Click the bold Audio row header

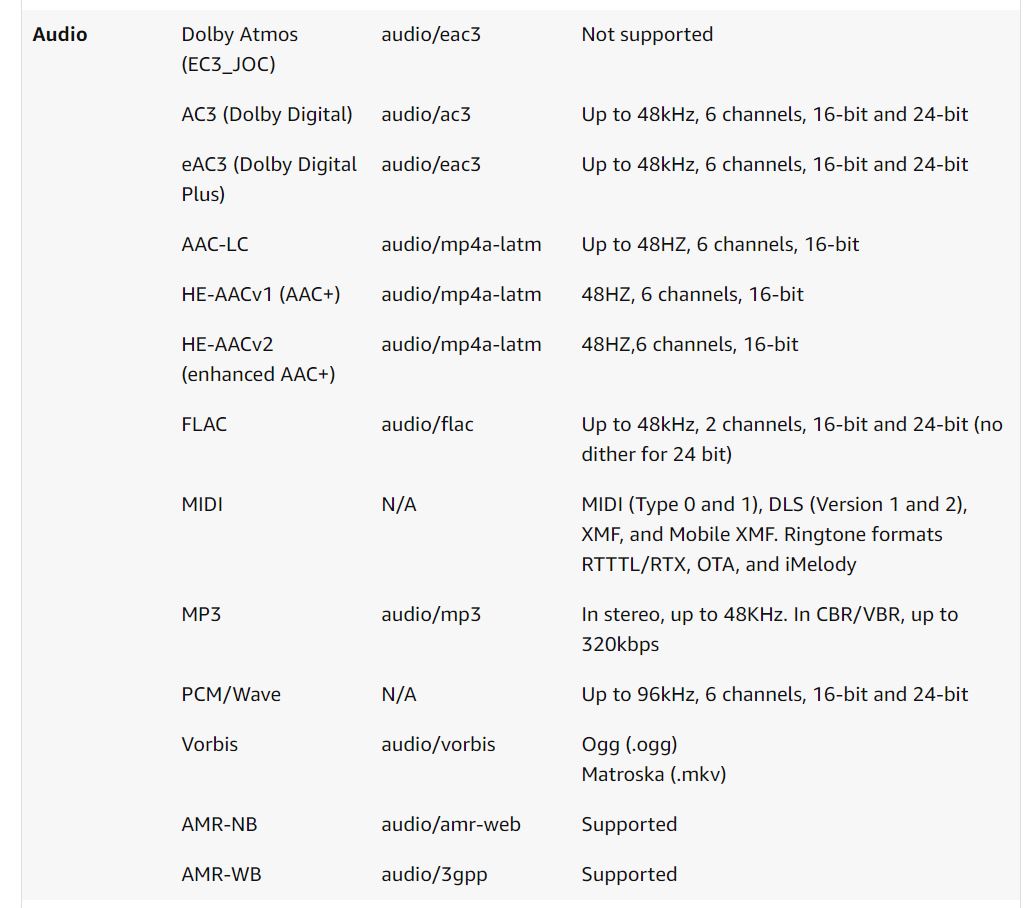coord(60,34)
